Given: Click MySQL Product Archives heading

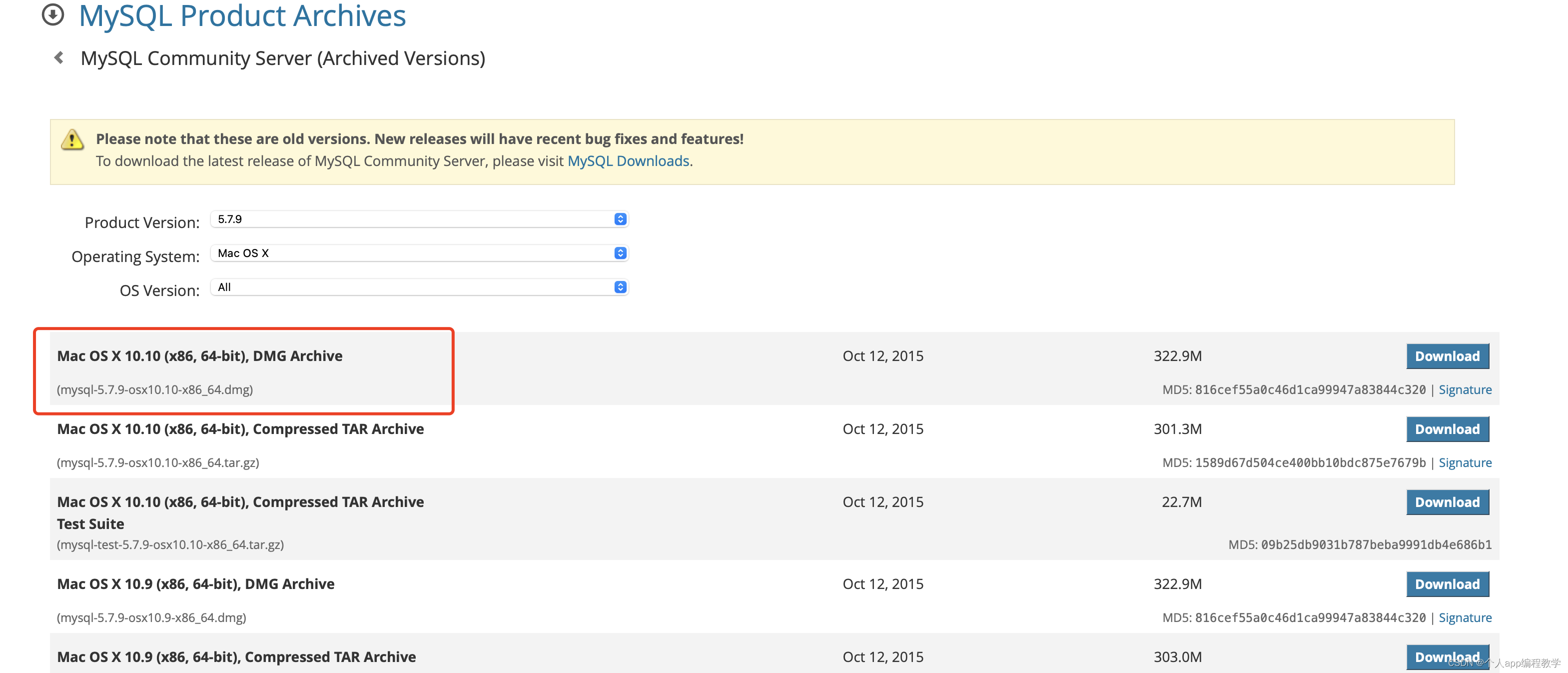Looking at the screenshot, I should [242, 16].
